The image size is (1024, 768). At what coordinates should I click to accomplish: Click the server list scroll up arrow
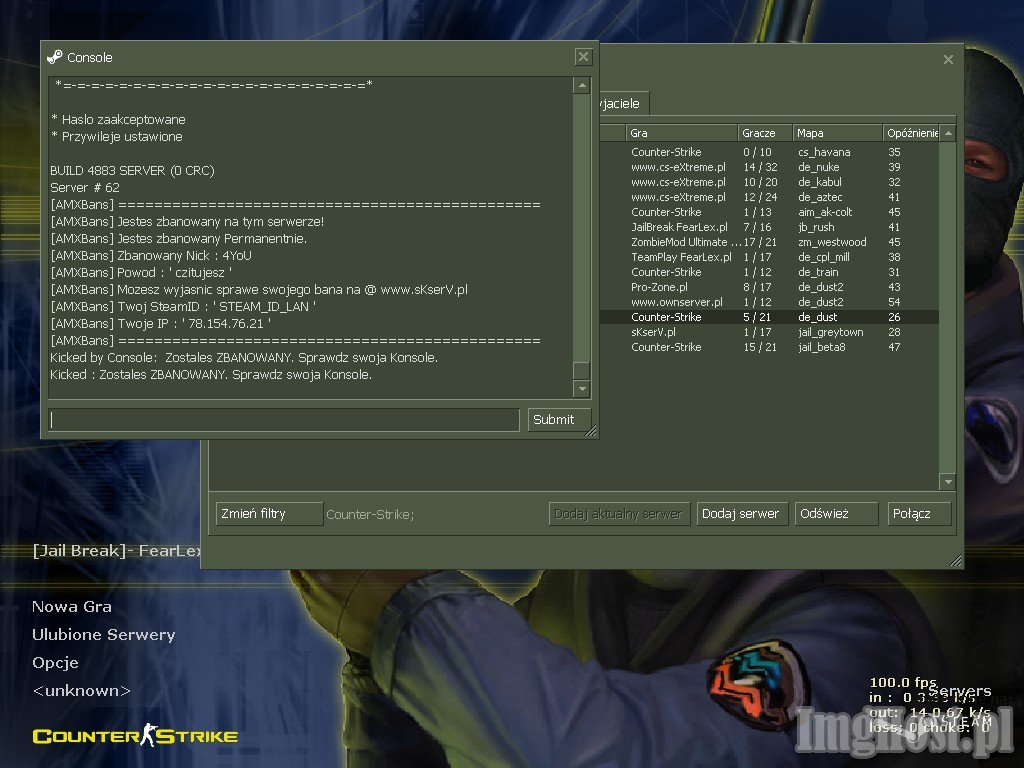pyautogui.click(x=948, y=133)
